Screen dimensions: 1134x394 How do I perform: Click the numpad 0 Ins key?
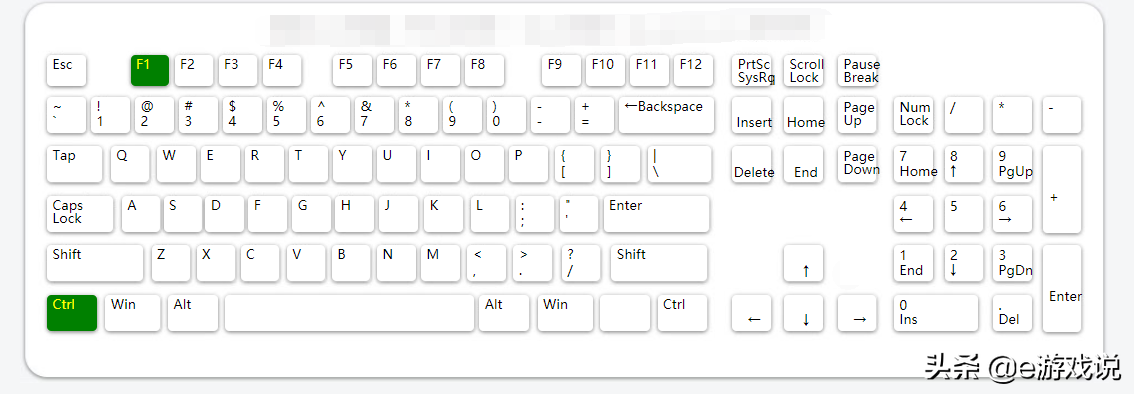coord(936,312)
